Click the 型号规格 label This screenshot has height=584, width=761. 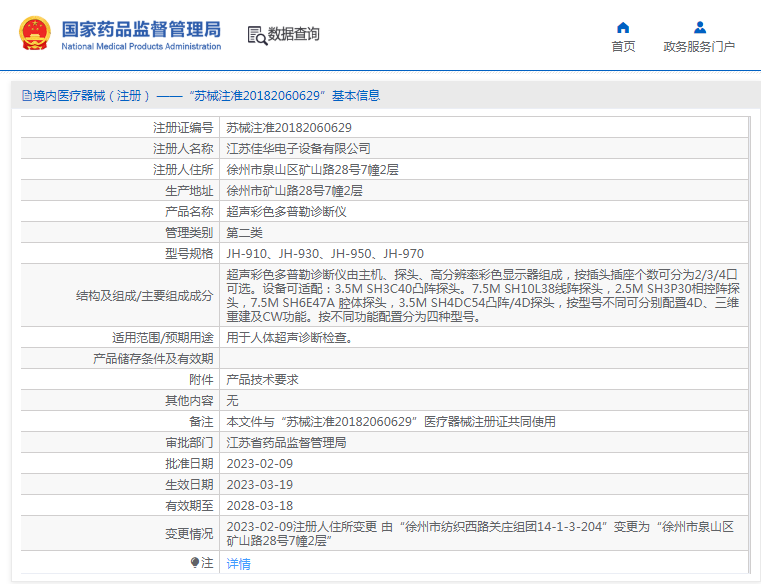click(189, 254)
